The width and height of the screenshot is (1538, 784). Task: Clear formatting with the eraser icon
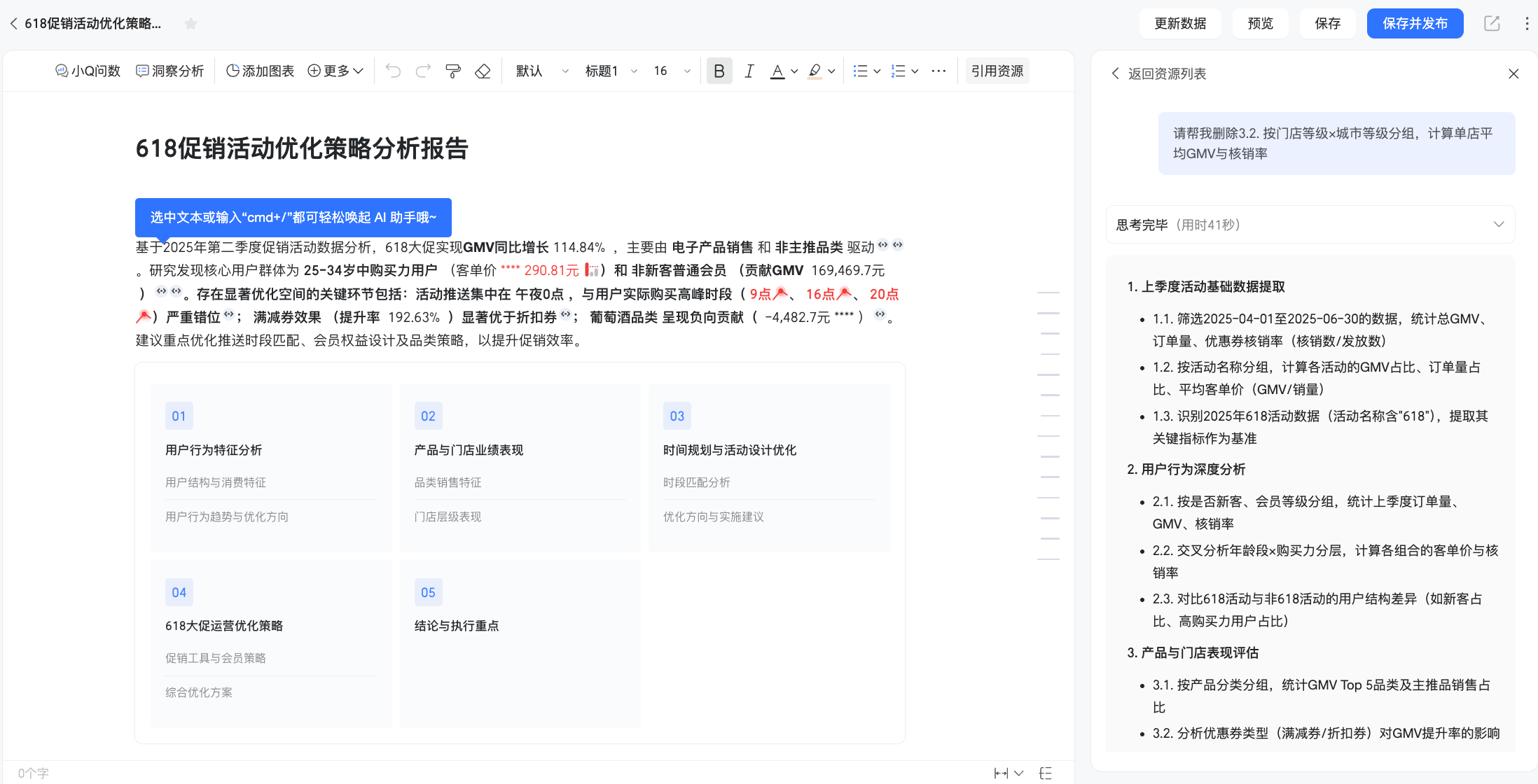click(x=483, y=71)
